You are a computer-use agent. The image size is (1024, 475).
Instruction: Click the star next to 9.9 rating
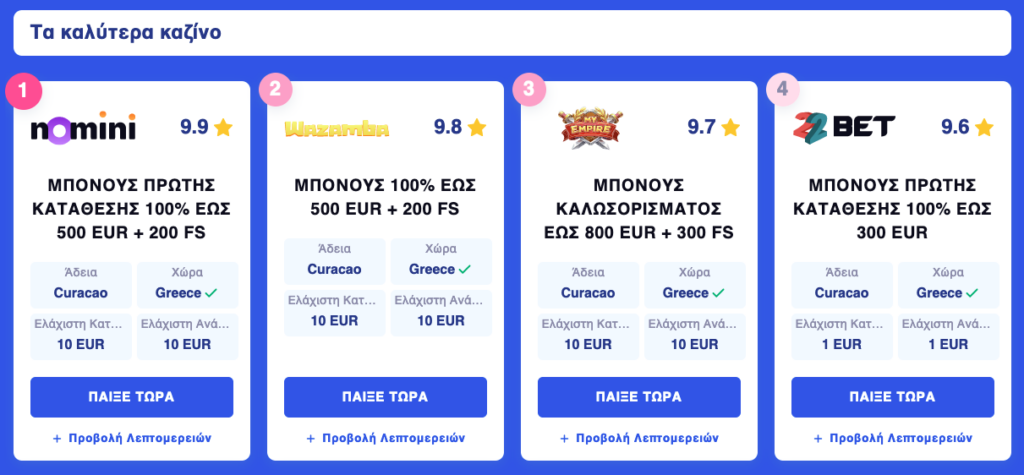tap(223, 127)
